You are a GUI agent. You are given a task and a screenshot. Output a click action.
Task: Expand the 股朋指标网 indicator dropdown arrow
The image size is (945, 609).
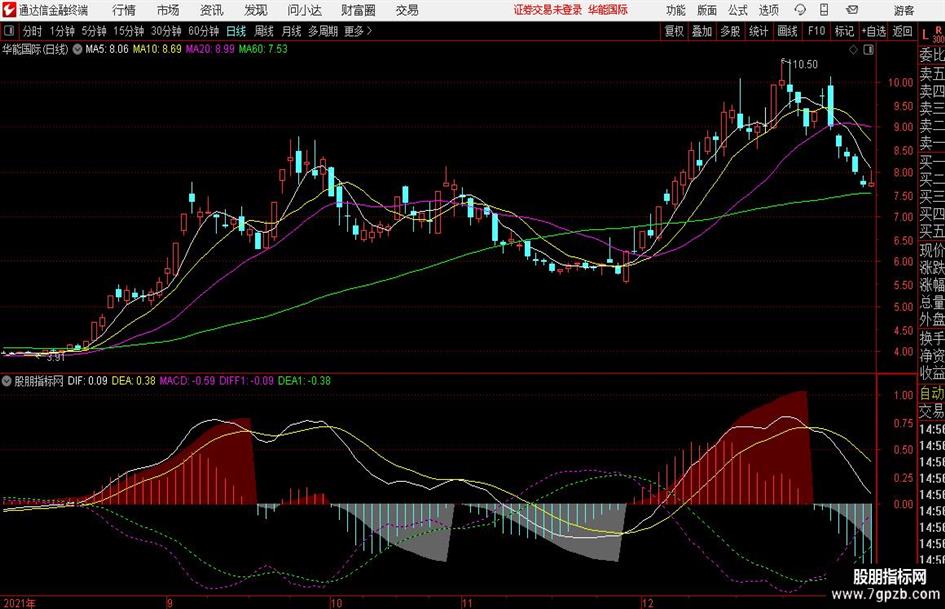click(x=7, y=381)
